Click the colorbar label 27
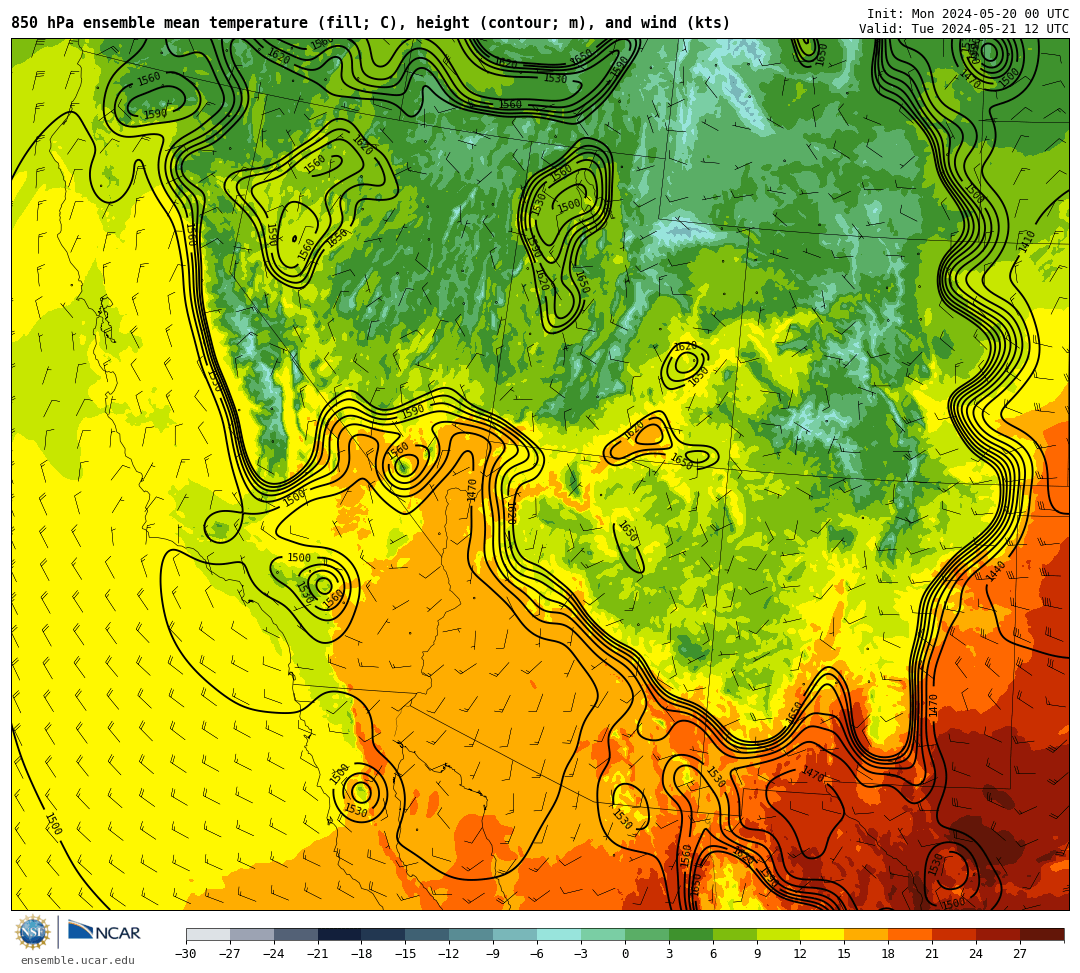 pyautogui.click(x=1020, y=954)
